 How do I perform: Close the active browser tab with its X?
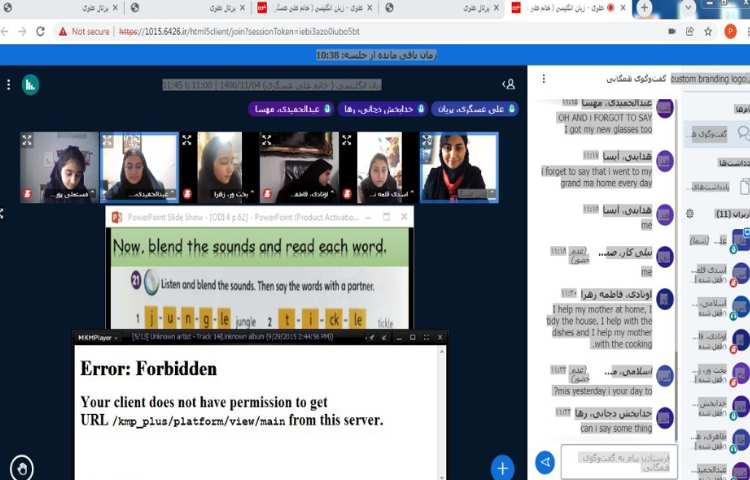[623, 8]
